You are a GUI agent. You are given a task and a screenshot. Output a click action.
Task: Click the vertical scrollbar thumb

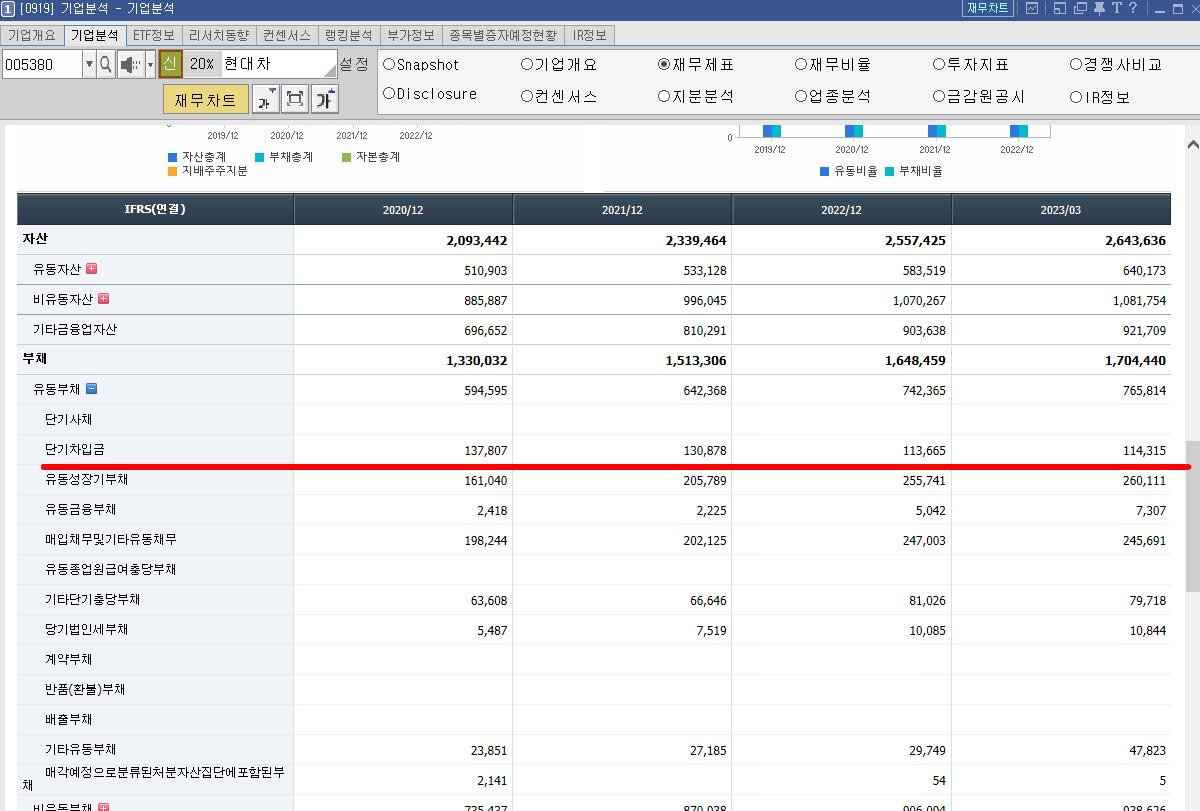[1192, 518]
